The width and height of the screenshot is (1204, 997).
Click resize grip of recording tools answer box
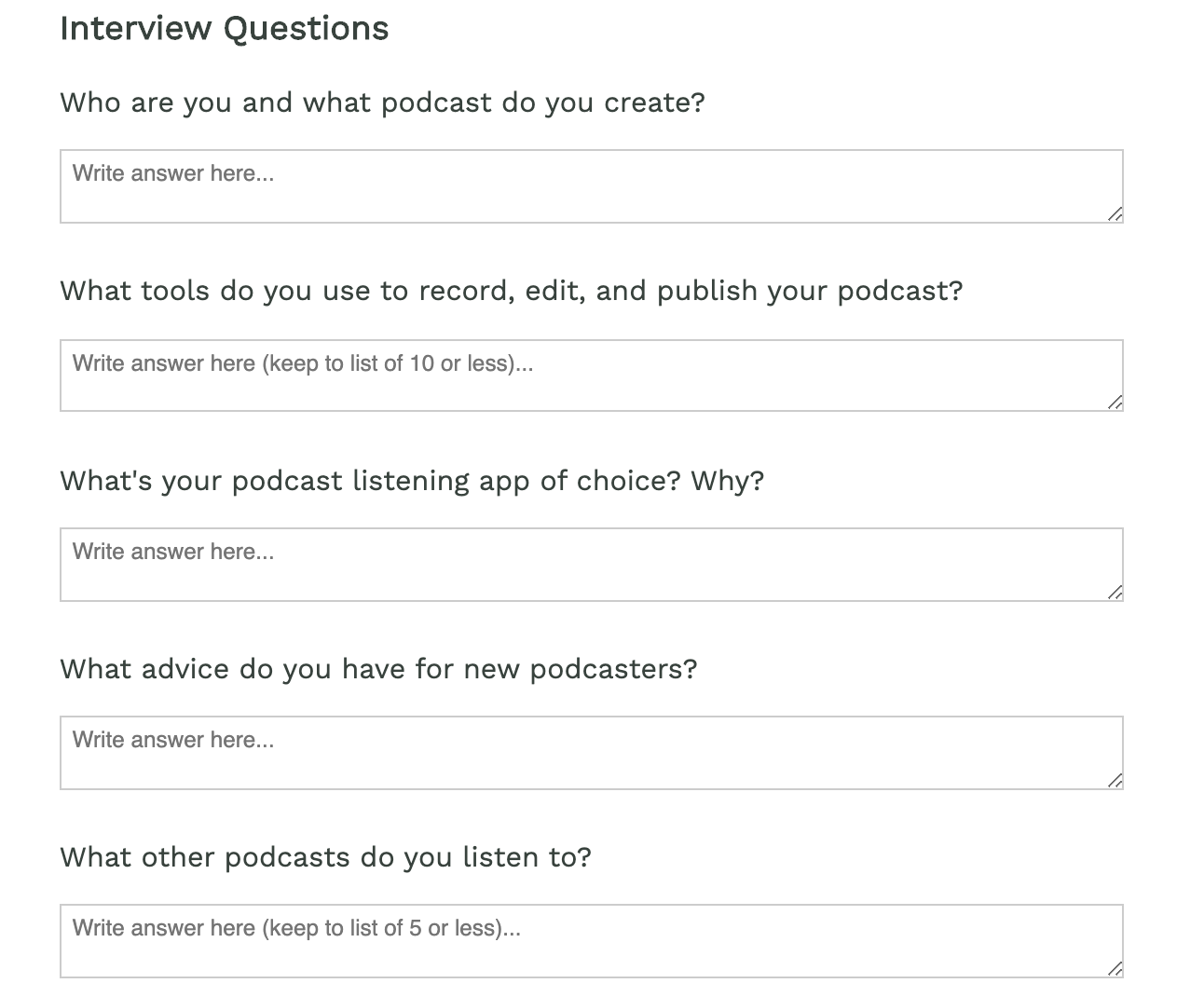(1115, 403)
